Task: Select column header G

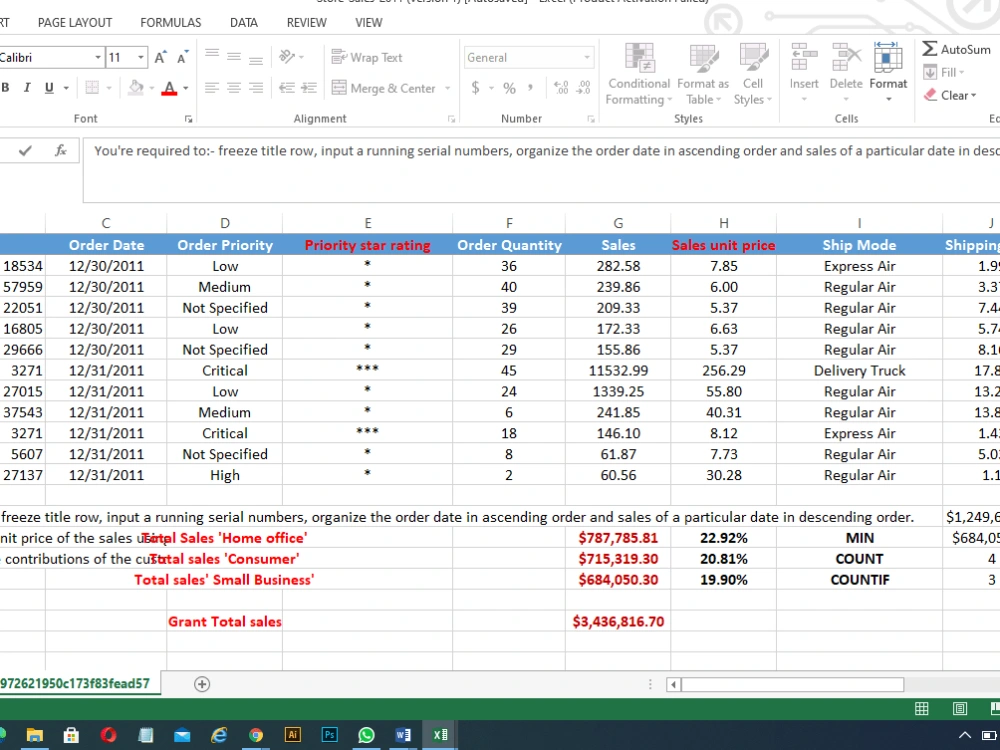Action: [618, 223]
